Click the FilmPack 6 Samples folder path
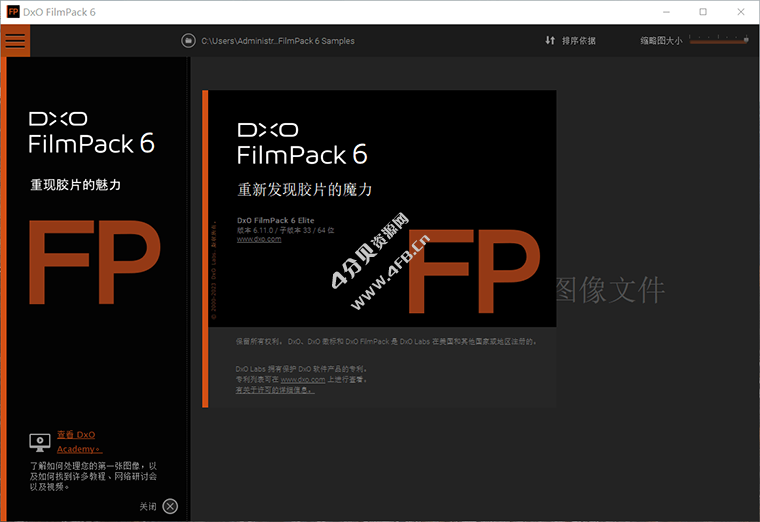 point(278,41)
